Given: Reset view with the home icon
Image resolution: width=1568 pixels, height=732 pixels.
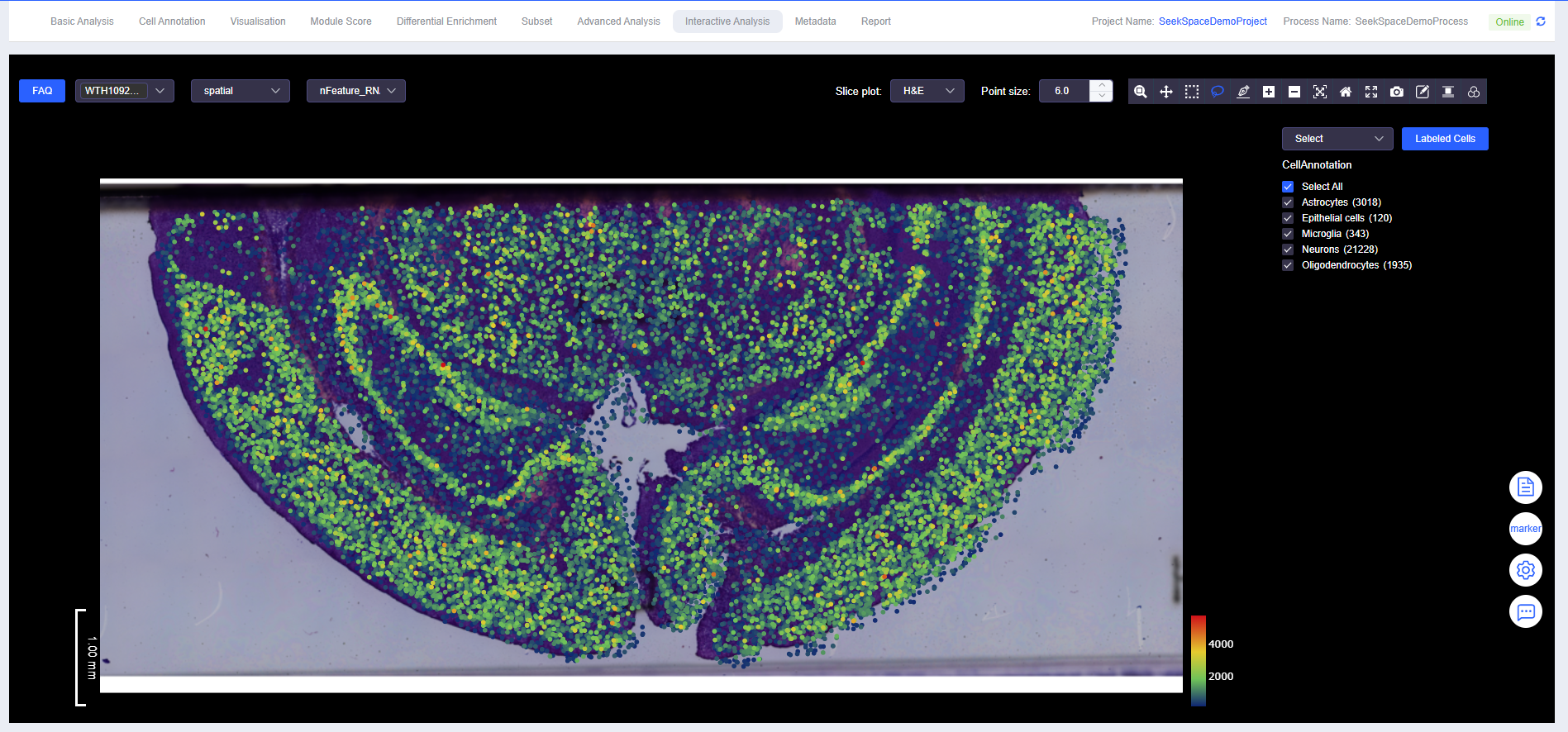Looking at the screenshot, I should (x=1345, y=92).
